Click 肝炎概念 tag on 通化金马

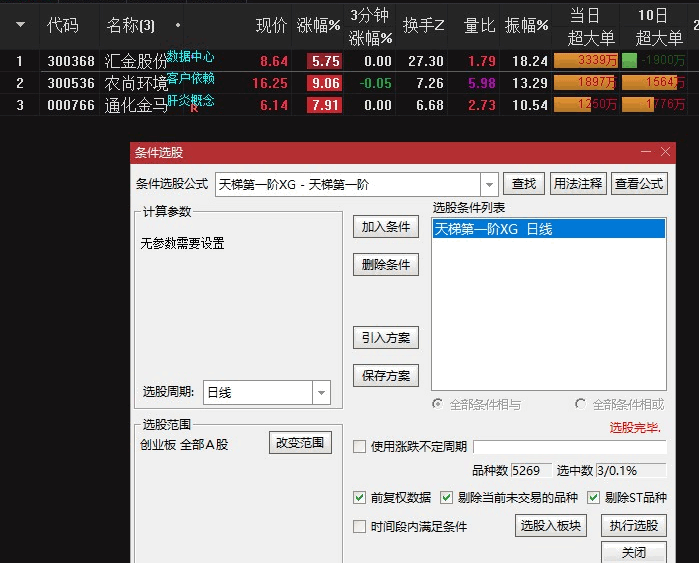coord(191,100)
